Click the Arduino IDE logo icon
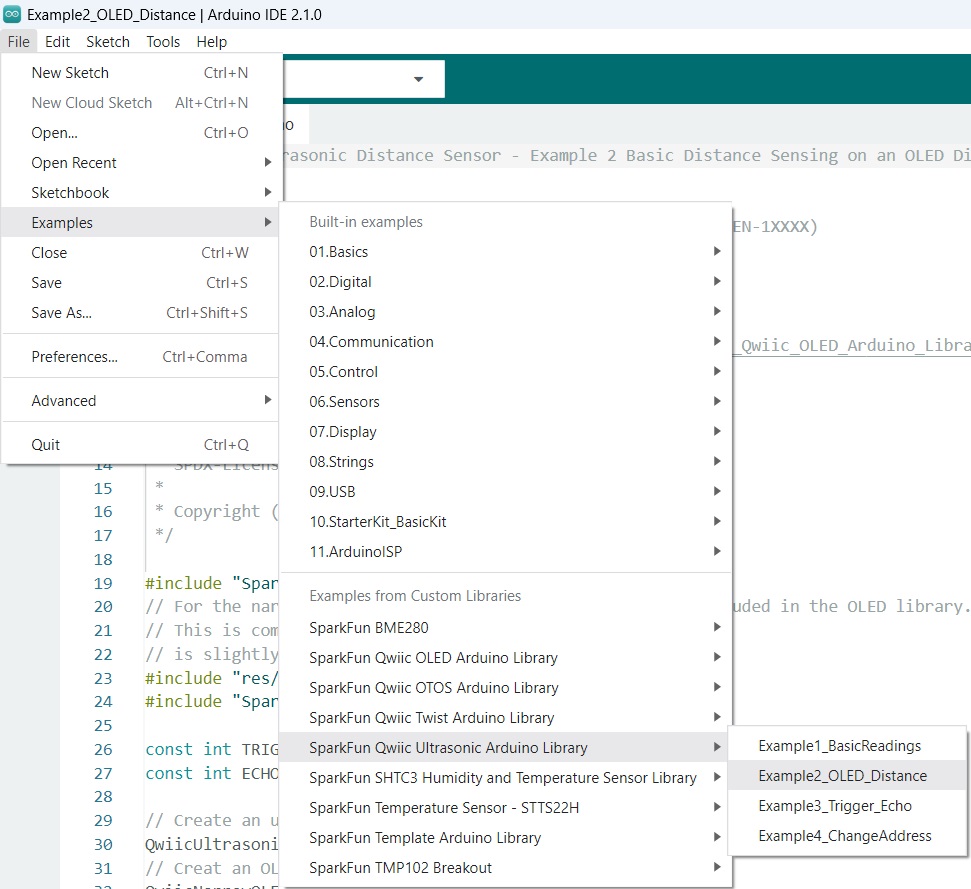Image resolution: width=971 pixels, height=889 pixels. pyautogui.click(x=13, y=15)
